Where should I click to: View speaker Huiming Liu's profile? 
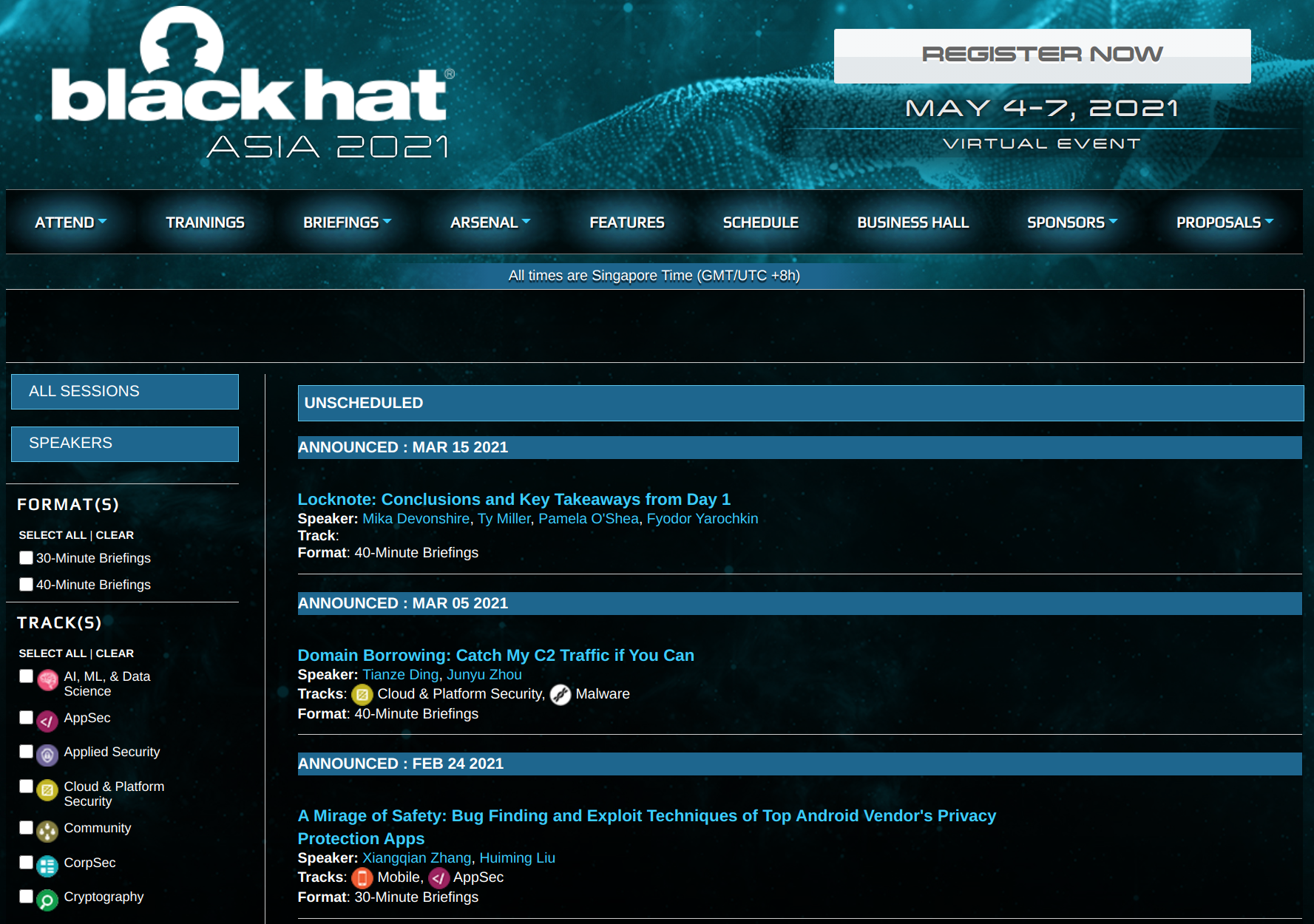point(517,858)
